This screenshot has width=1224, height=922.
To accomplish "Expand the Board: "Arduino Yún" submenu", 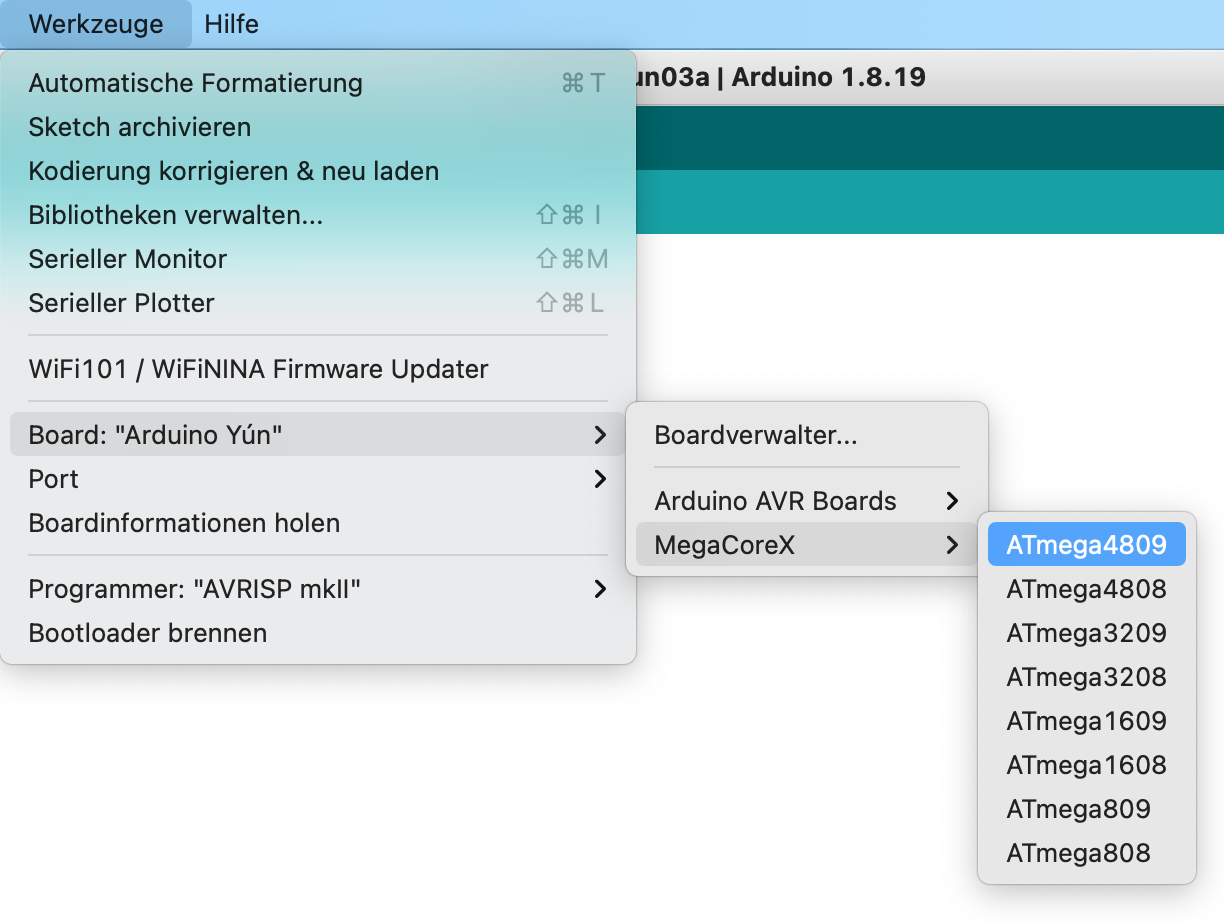I will point(318,435).
